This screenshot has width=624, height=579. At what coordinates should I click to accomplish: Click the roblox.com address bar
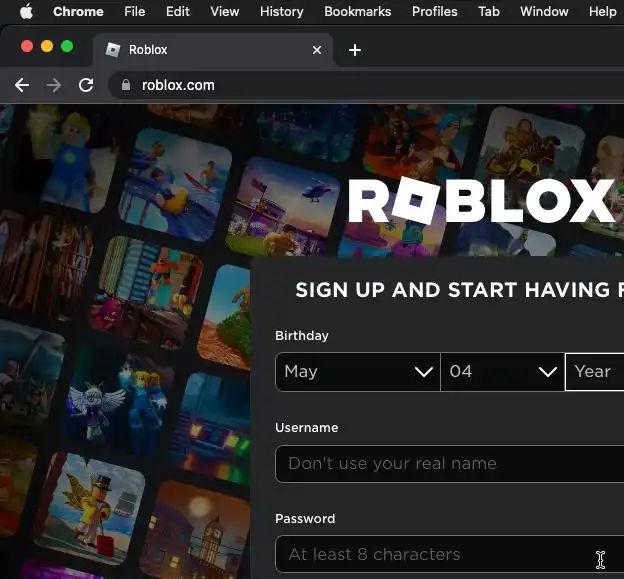point(366,85)
